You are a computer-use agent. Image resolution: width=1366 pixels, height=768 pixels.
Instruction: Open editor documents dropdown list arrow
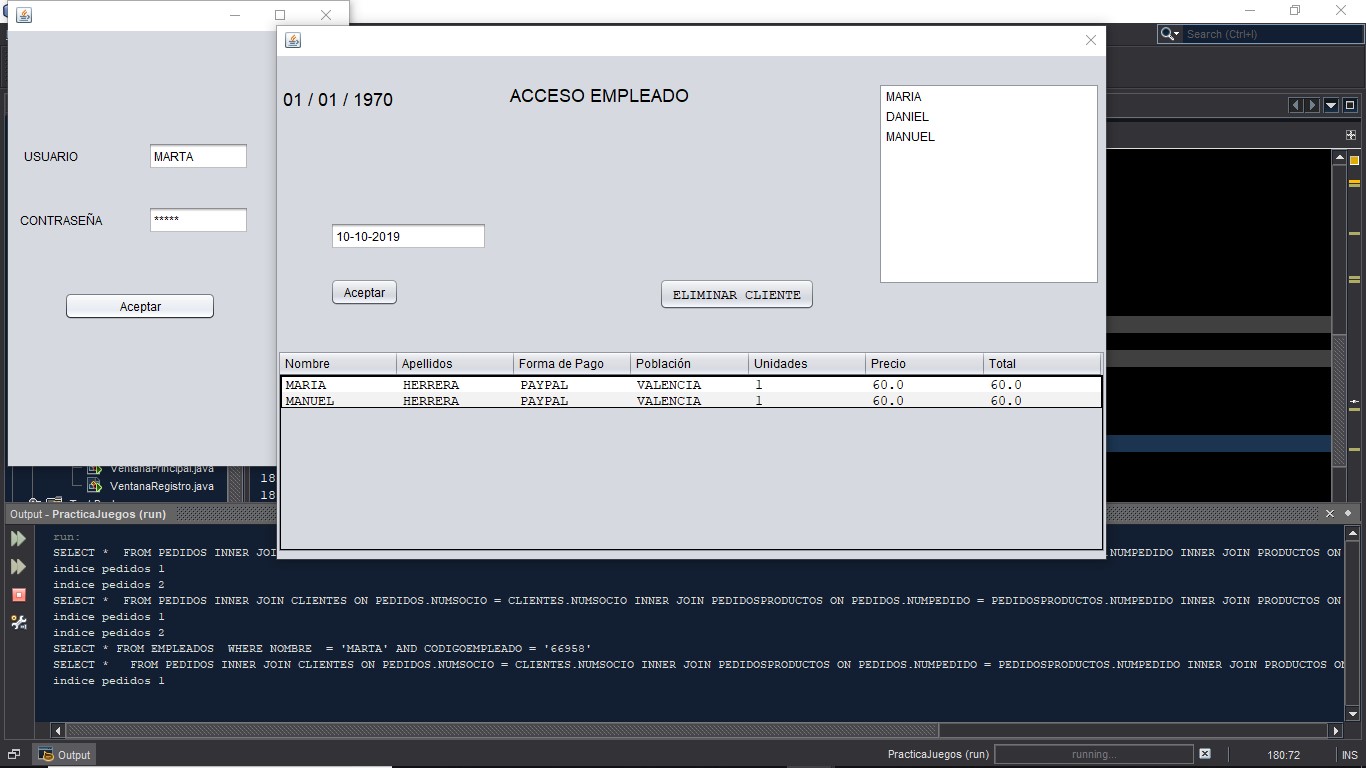click(x=1331, y=105)
